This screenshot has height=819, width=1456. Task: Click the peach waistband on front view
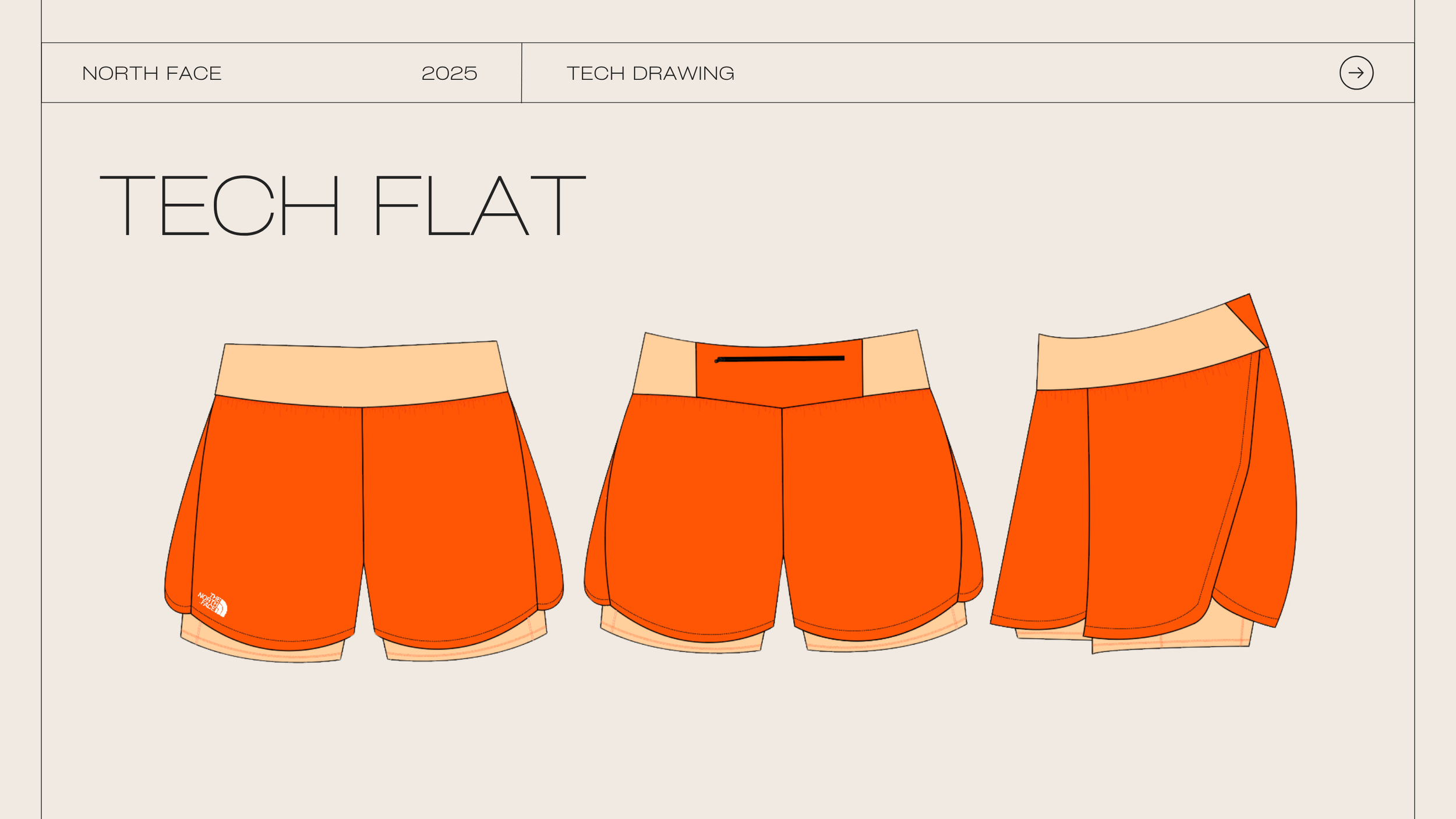(x=361, y=376)
